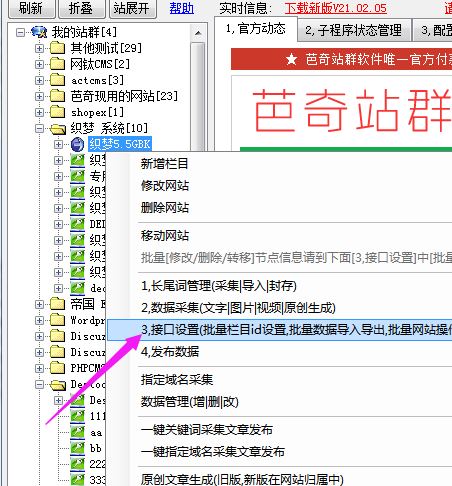Open the 帮助 link
This screenshot has width=452, height=486.
click(x=182, y=8)
